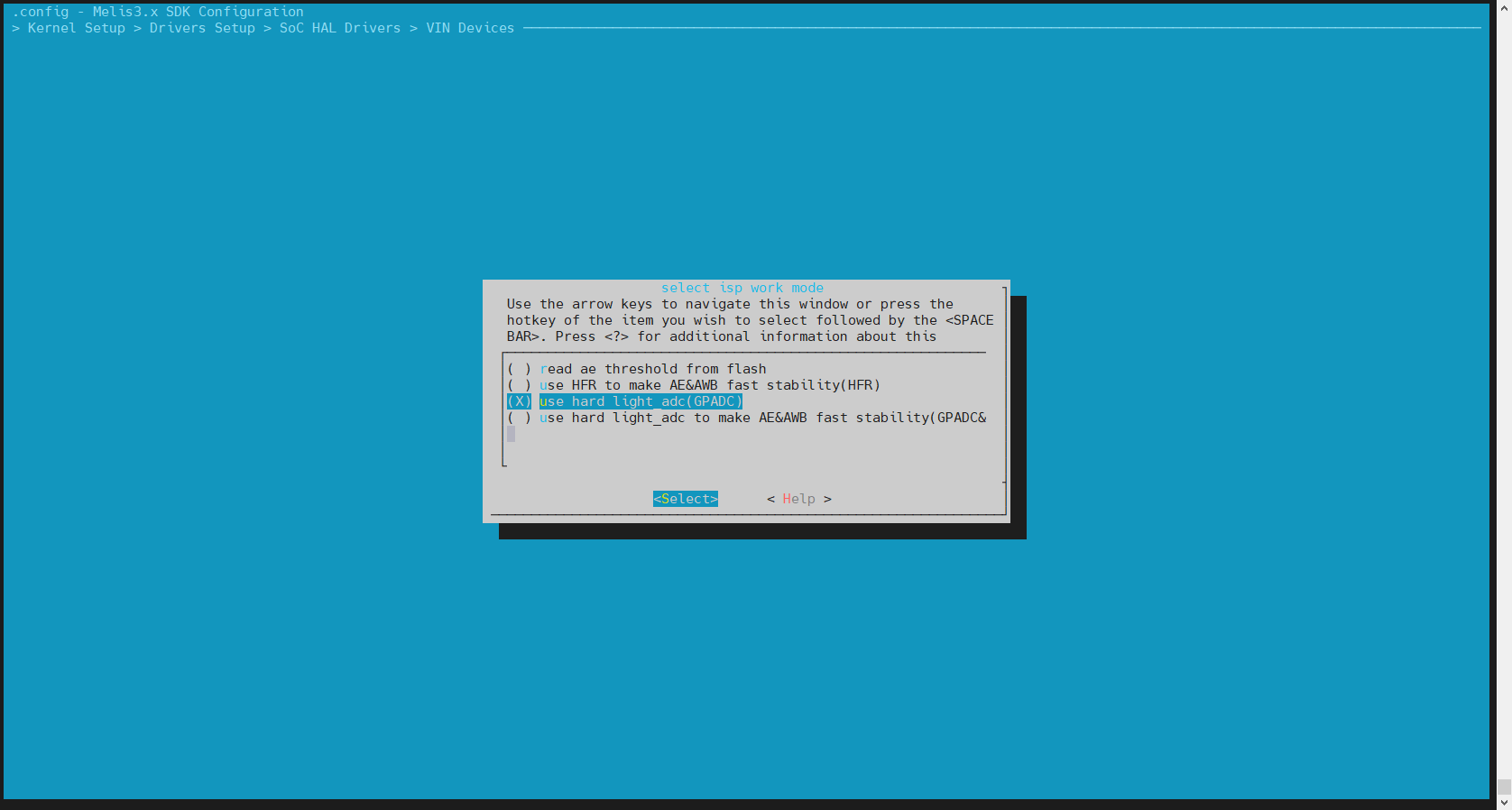Click the (X) marker of the selected option
The height and width of the screenshot is (810, 1512).
(519, 401)
